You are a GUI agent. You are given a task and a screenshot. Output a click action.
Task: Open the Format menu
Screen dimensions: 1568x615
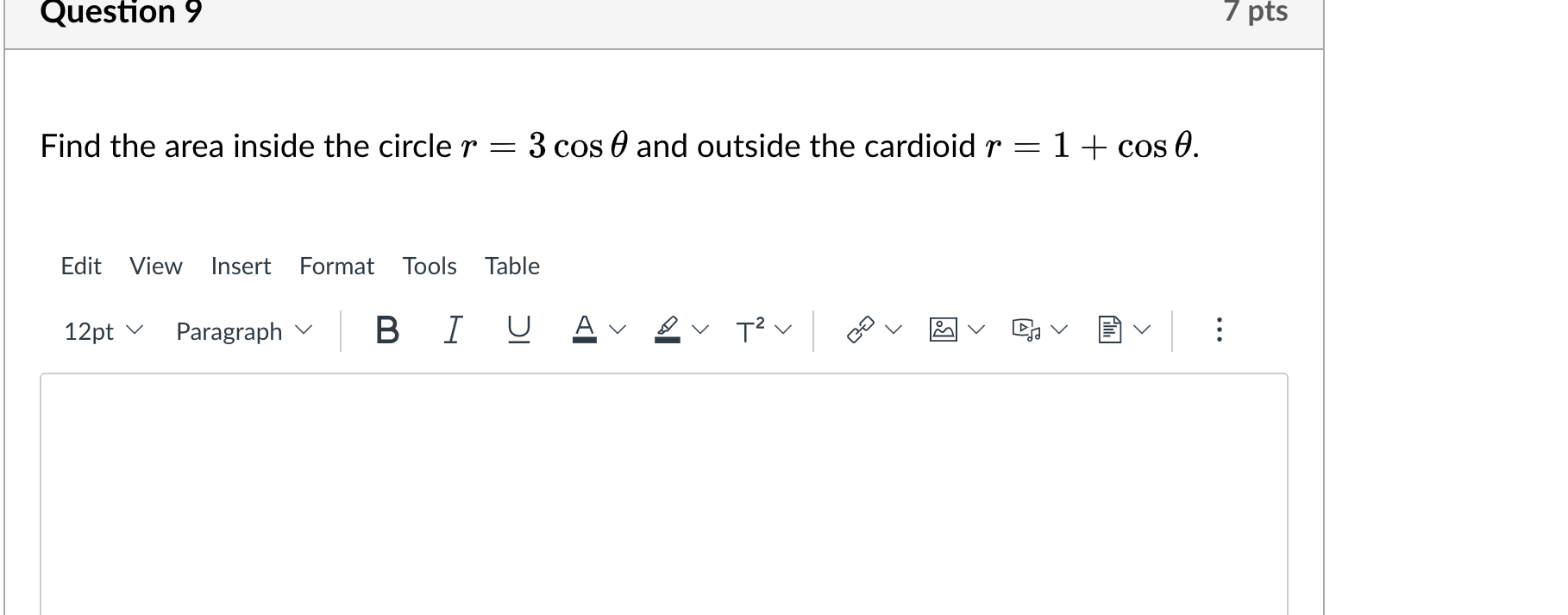(x=336, y=266)
